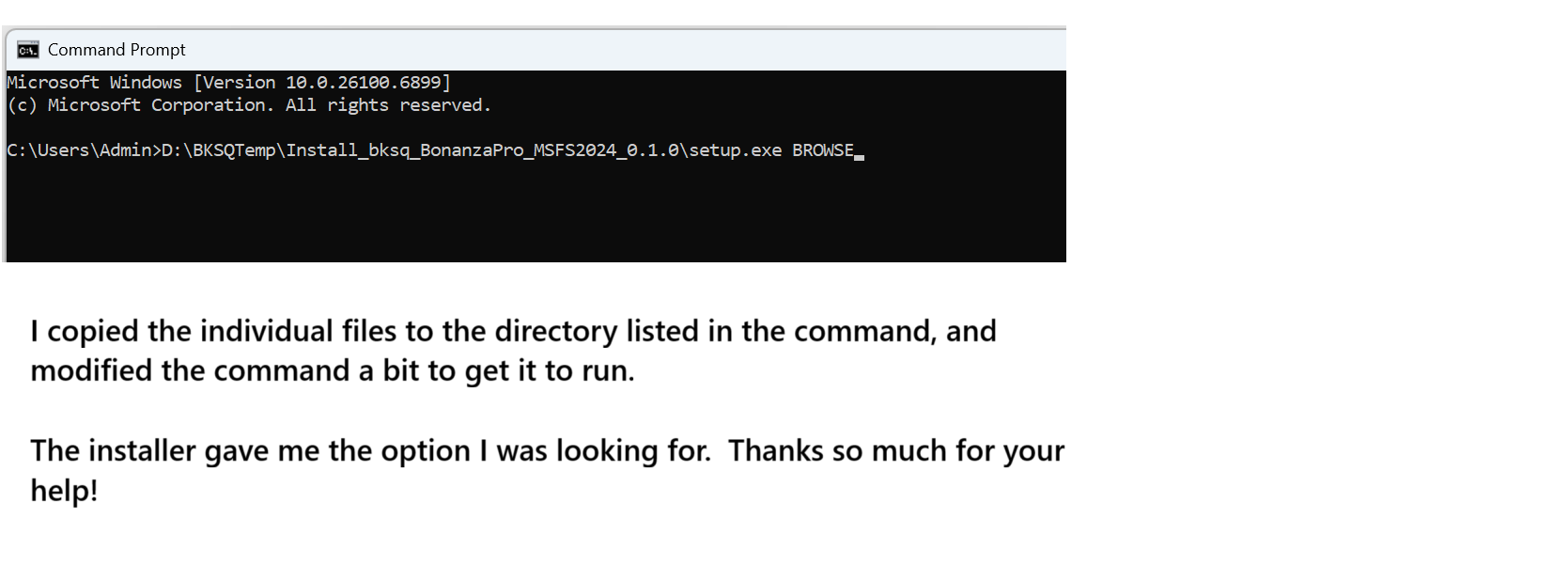Click the word BROWSE in the command
1568x566 pixels.
point(823,149)
